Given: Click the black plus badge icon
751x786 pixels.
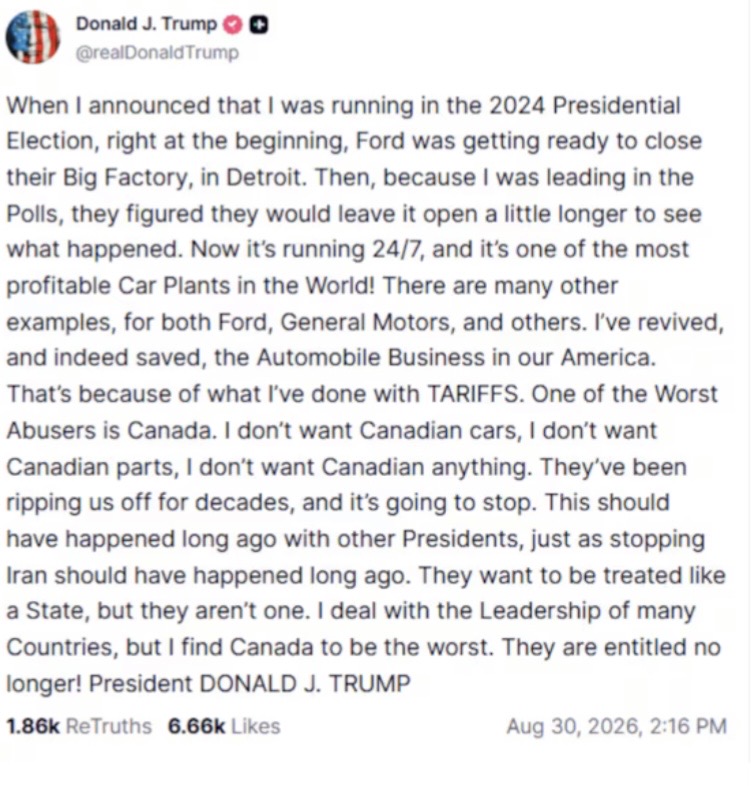Looking at the screenshot, I should click(259, 25).
